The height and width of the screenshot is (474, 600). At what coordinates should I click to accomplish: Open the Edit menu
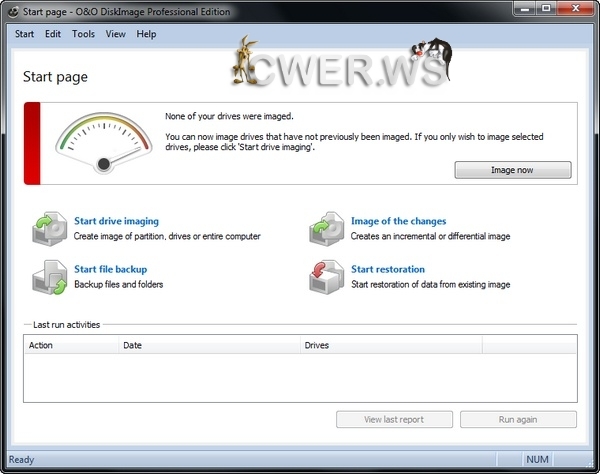click(53, 34)
